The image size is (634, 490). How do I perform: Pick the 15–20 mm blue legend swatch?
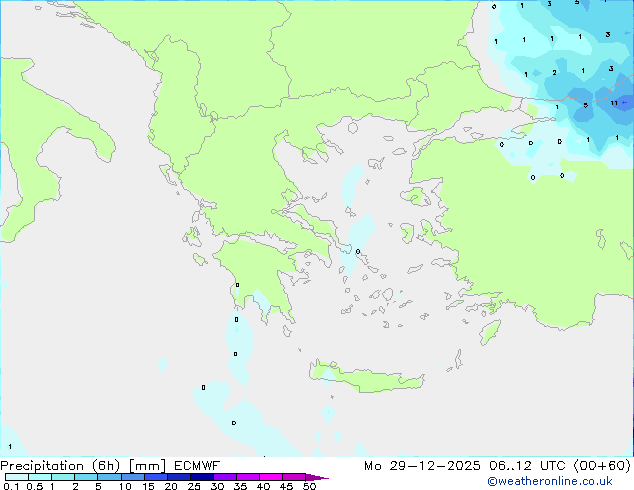click(x=156, y=477)
